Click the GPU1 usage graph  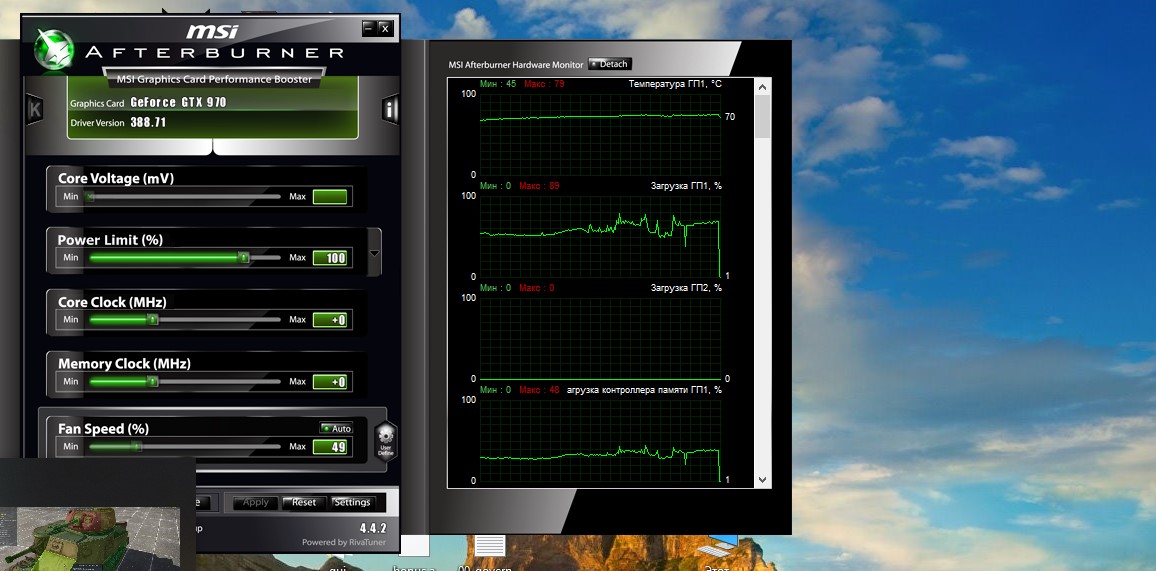(600, 236)
